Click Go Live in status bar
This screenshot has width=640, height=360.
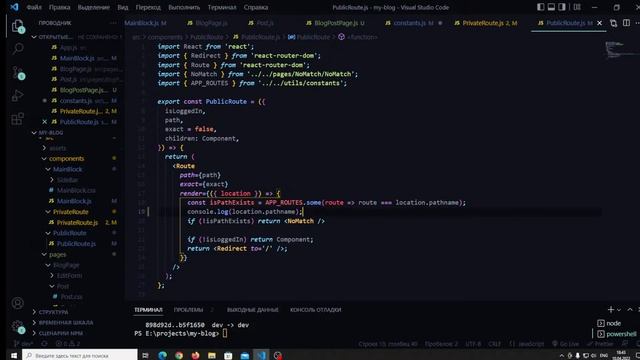565,344
